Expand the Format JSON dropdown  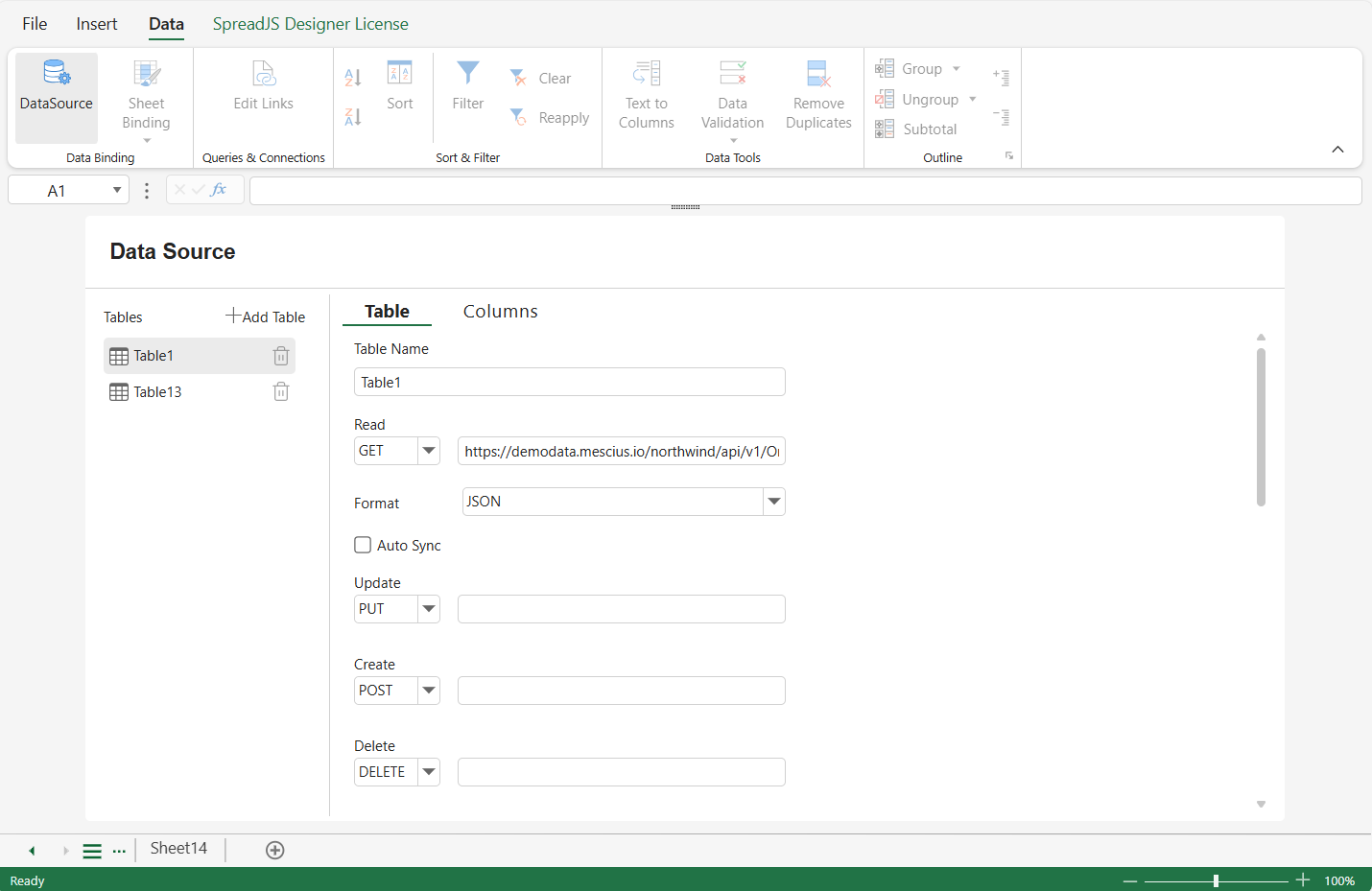774,502
